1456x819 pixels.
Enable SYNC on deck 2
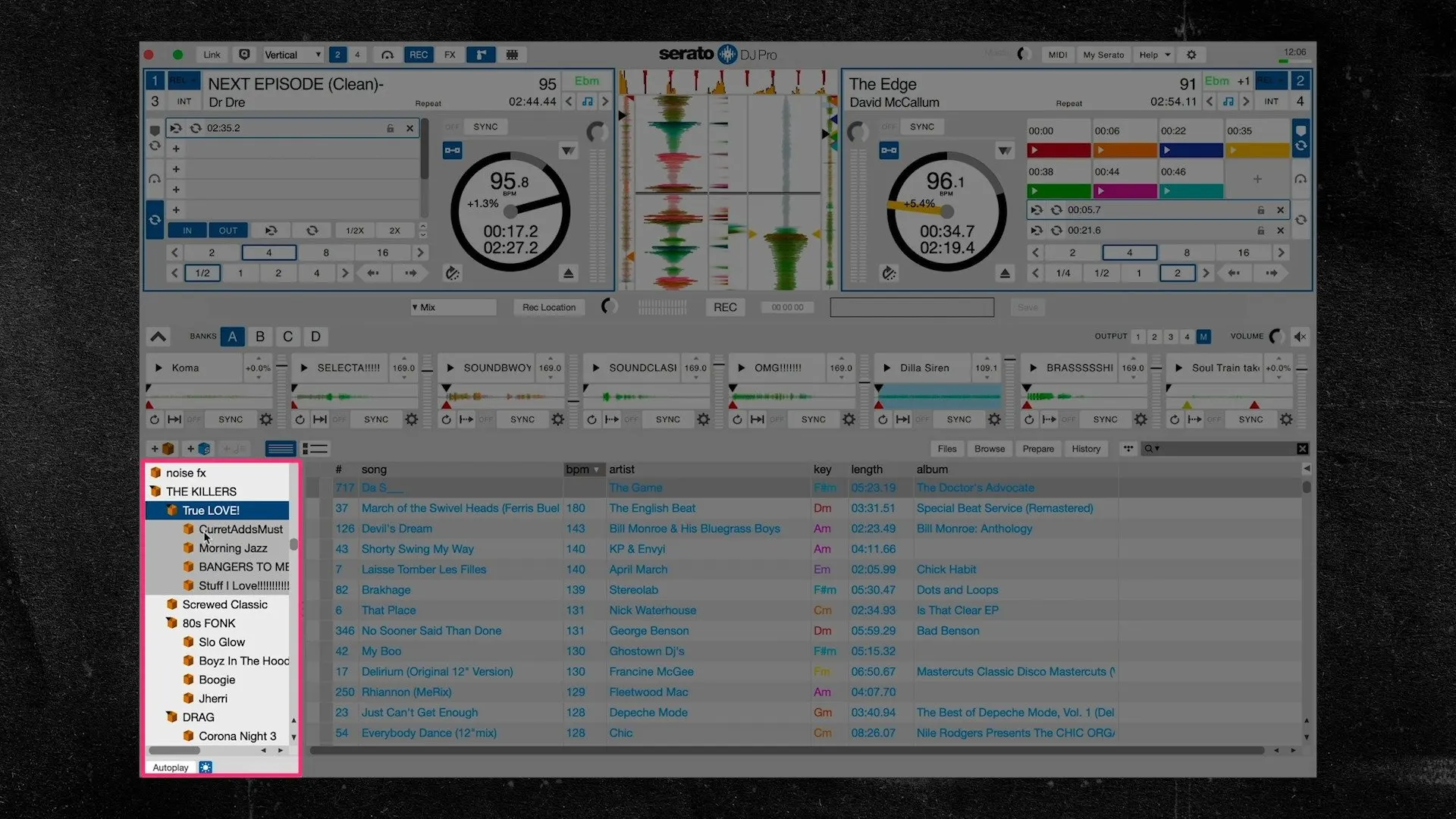click(x=922, y=127)
